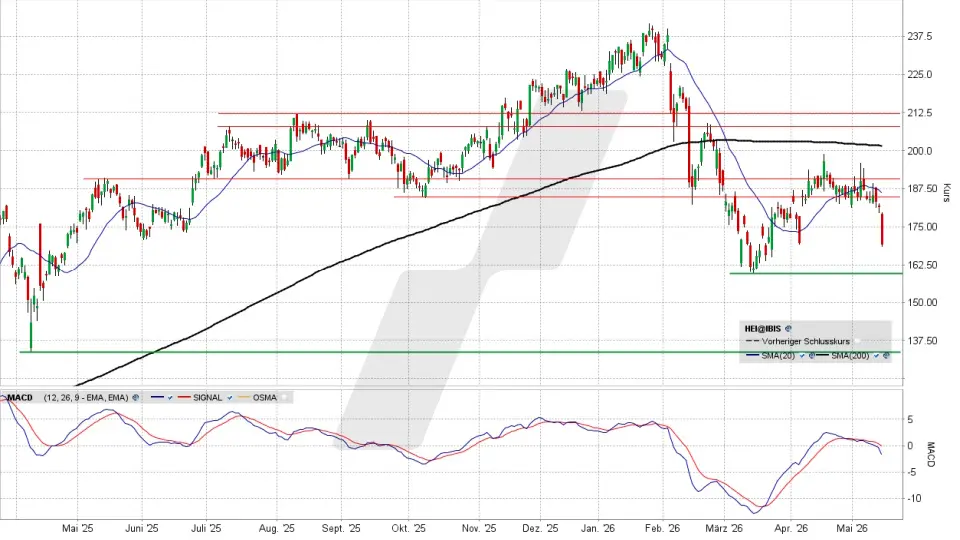
Task: Click the black SMA(200) line color sample
Action: click(822, 355)
